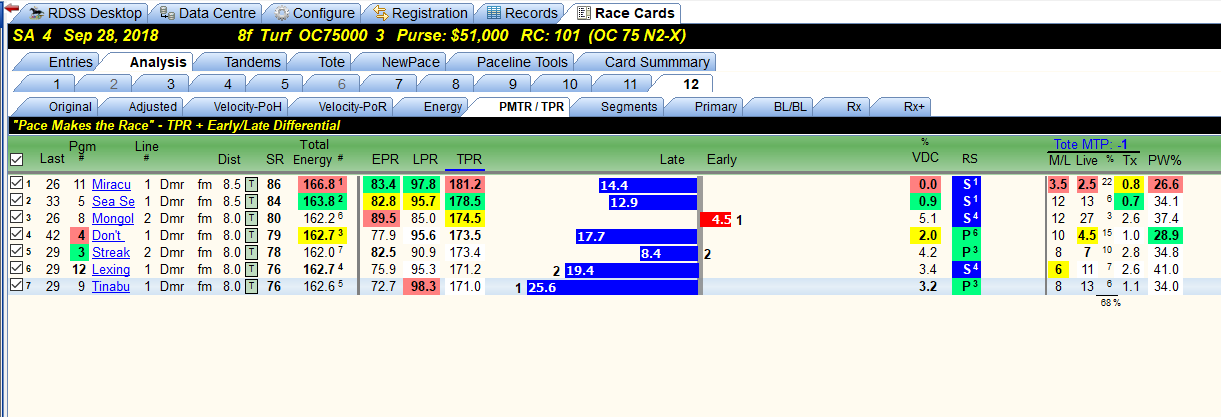This screenshot has height=417, width=1221.
Task: Open Paceline Tools sub-tab
Action: 521,62
